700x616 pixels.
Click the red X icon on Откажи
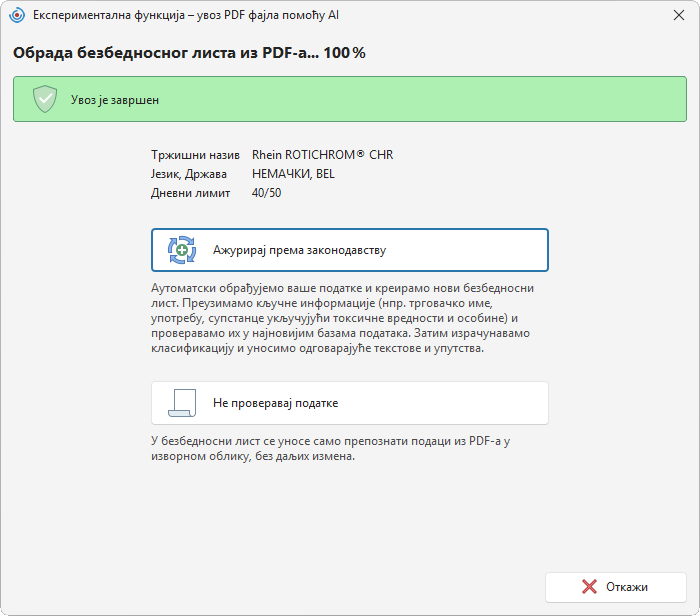pyautogui.click(x=589, y=587)
